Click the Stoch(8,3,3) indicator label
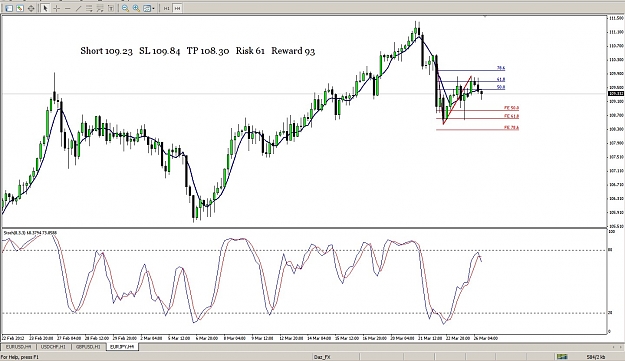Image resolution: width=625 pixels, height=361 pixels. coord(30,232)
